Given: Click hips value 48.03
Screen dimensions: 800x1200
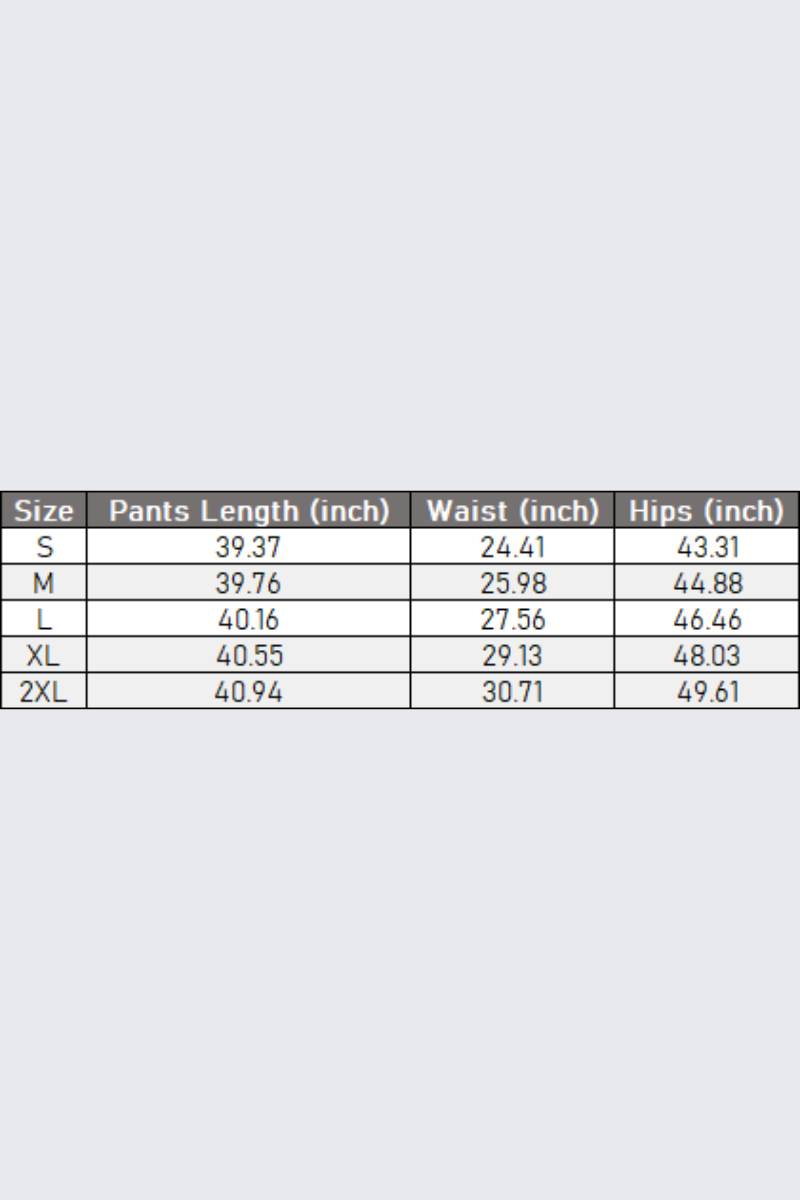Looking at the screenshot, I should [706, 655].
